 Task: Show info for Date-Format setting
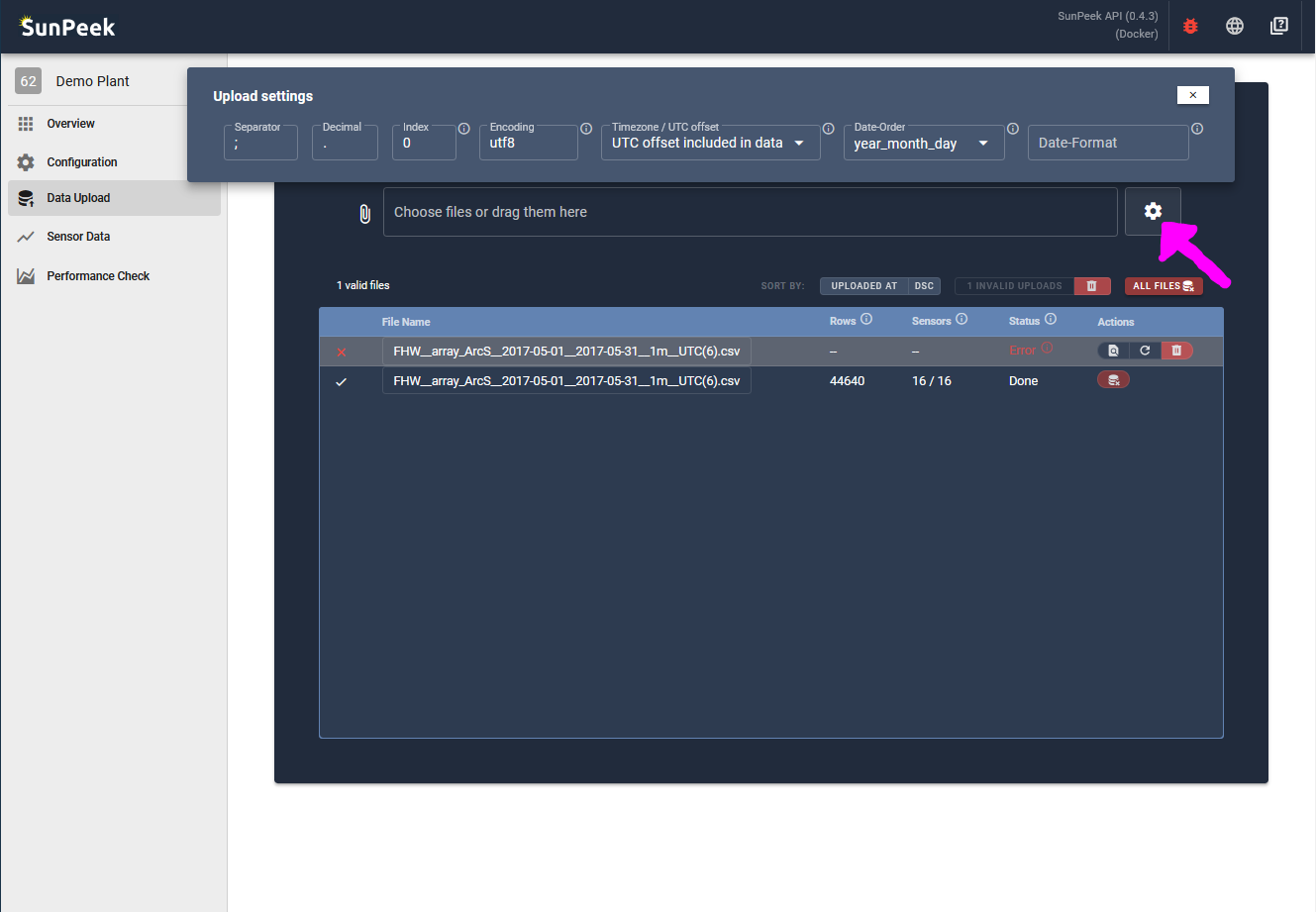pos(1197,129)
